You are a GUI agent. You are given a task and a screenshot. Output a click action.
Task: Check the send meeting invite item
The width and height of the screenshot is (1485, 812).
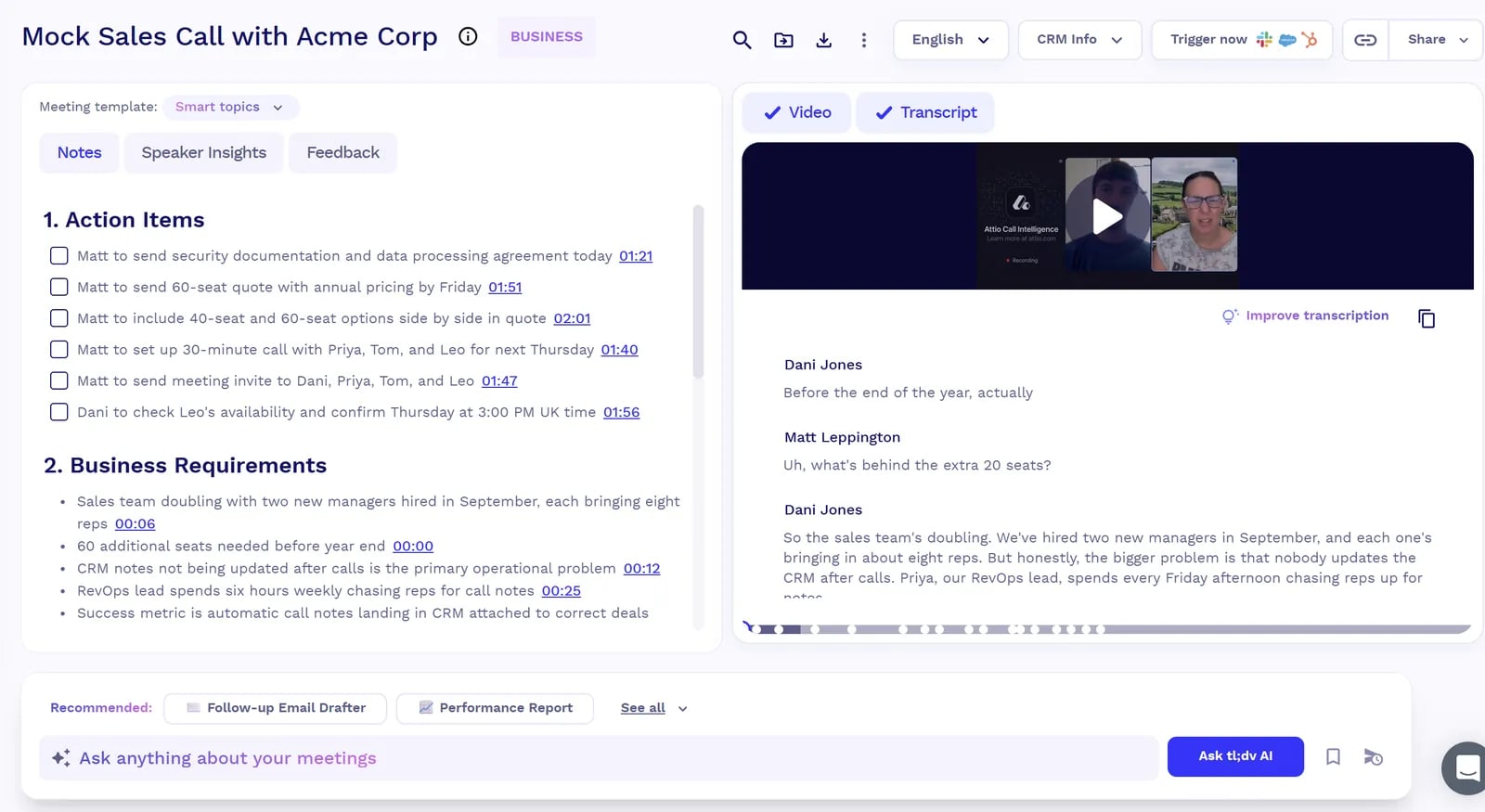click(59, 380)
